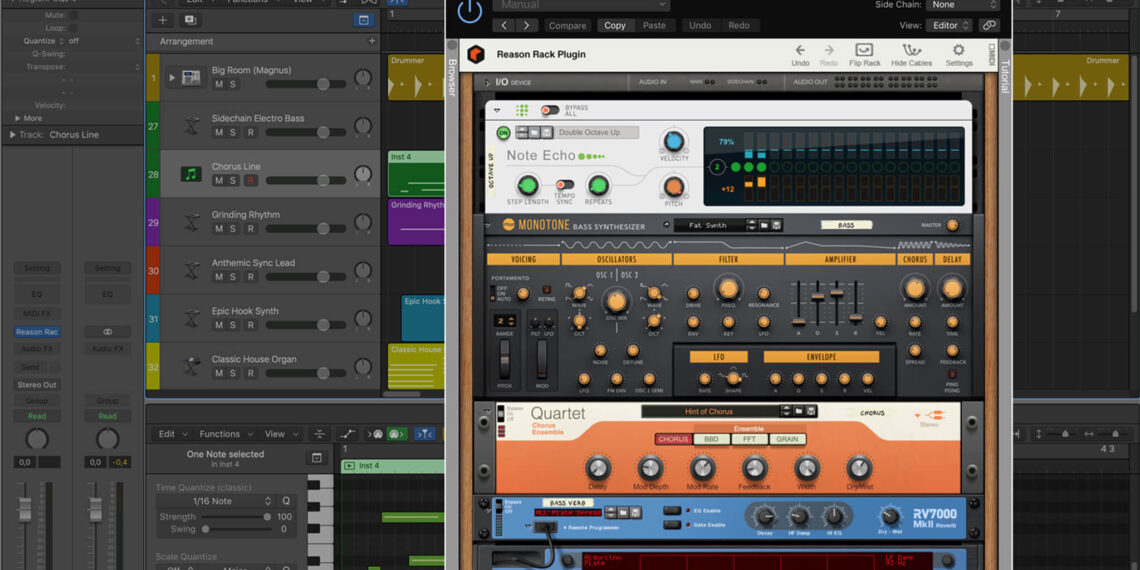Select the BBD ensemble mode button

click(x=710, y=439)
